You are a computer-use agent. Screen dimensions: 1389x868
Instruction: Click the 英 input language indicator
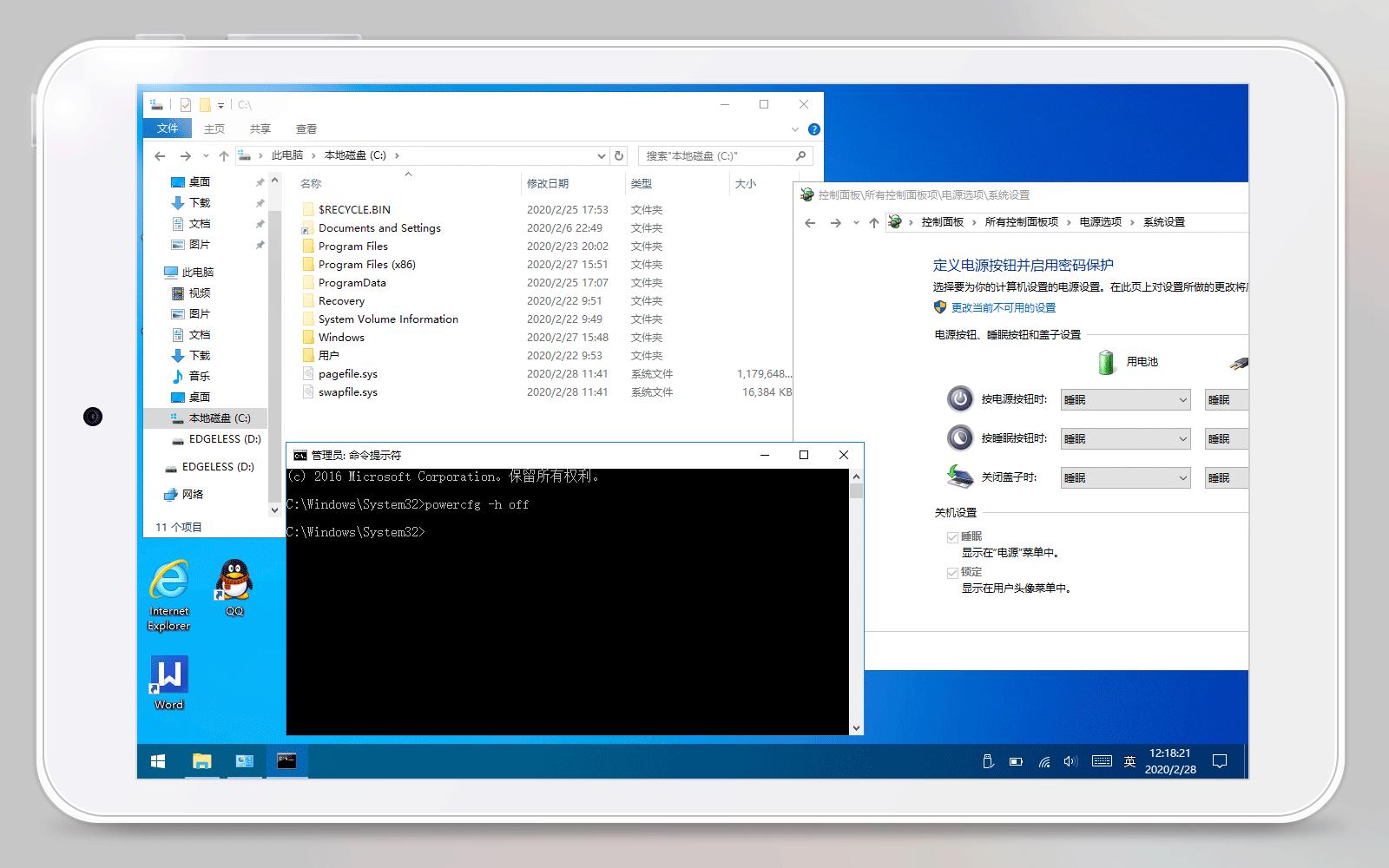[x=1130, y=762]
